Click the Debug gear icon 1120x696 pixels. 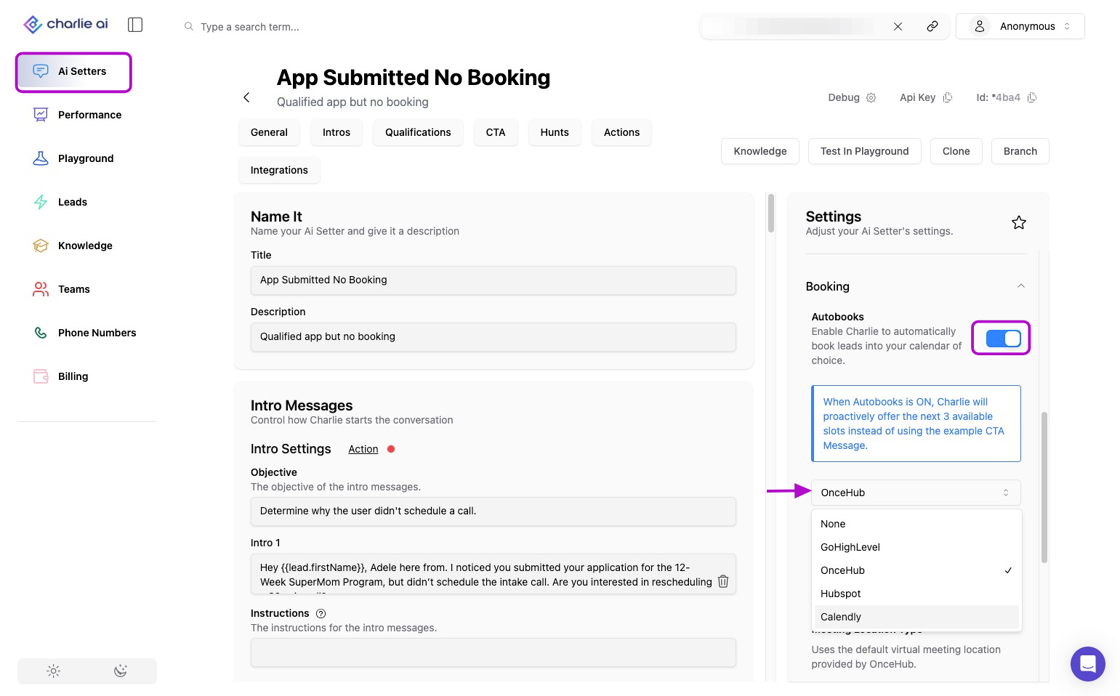(871, 98)
